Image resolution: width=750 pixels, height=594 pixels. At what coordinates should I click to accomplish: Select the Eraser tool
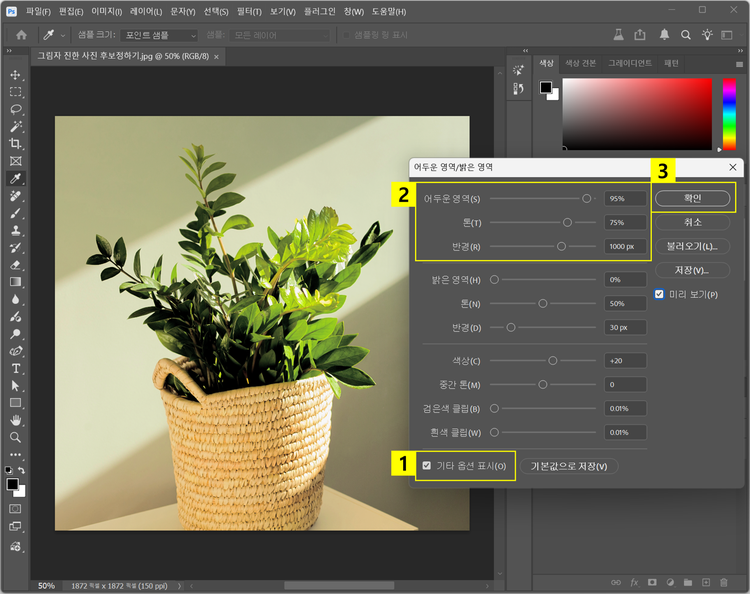[x=15, y=265]
